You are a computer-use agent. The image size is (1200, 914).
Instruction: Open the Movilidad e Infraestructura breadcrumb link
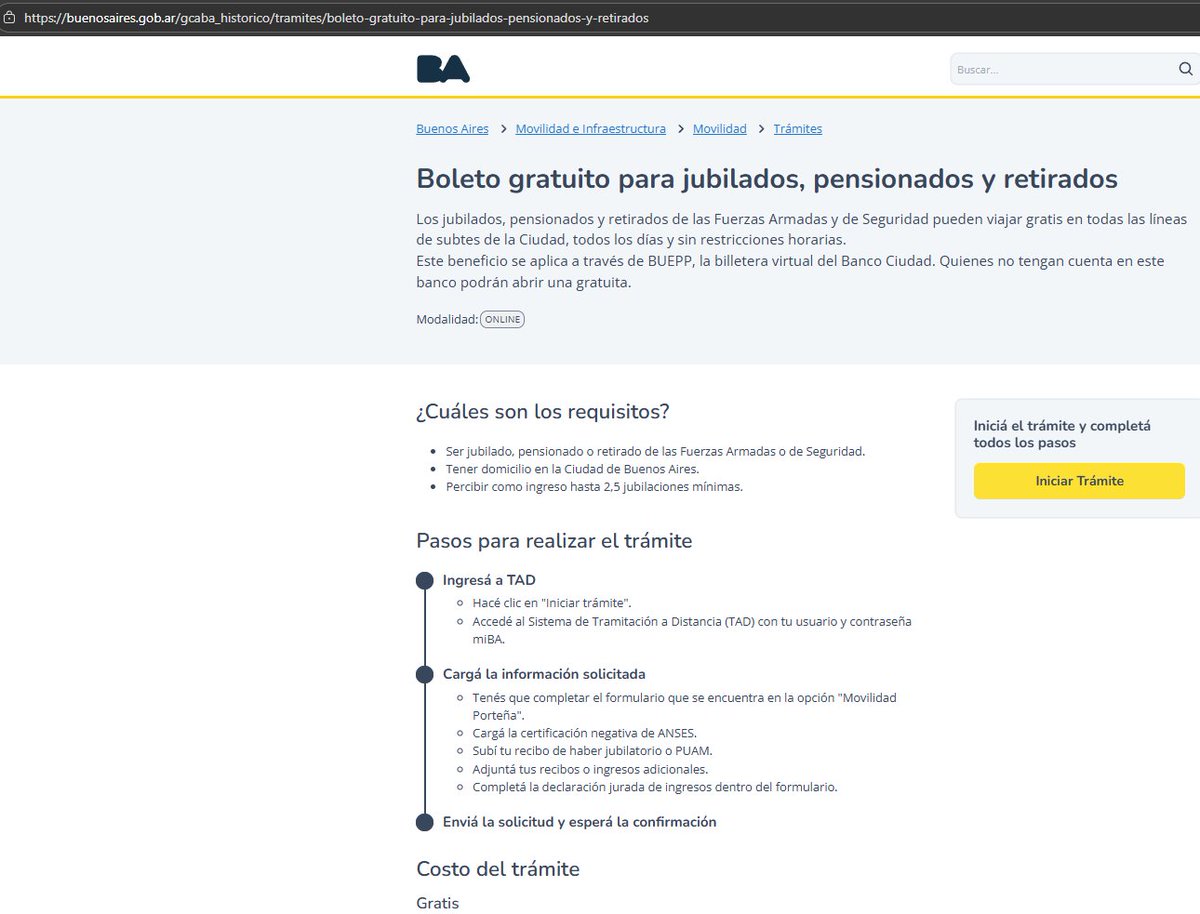click(590, 129)
